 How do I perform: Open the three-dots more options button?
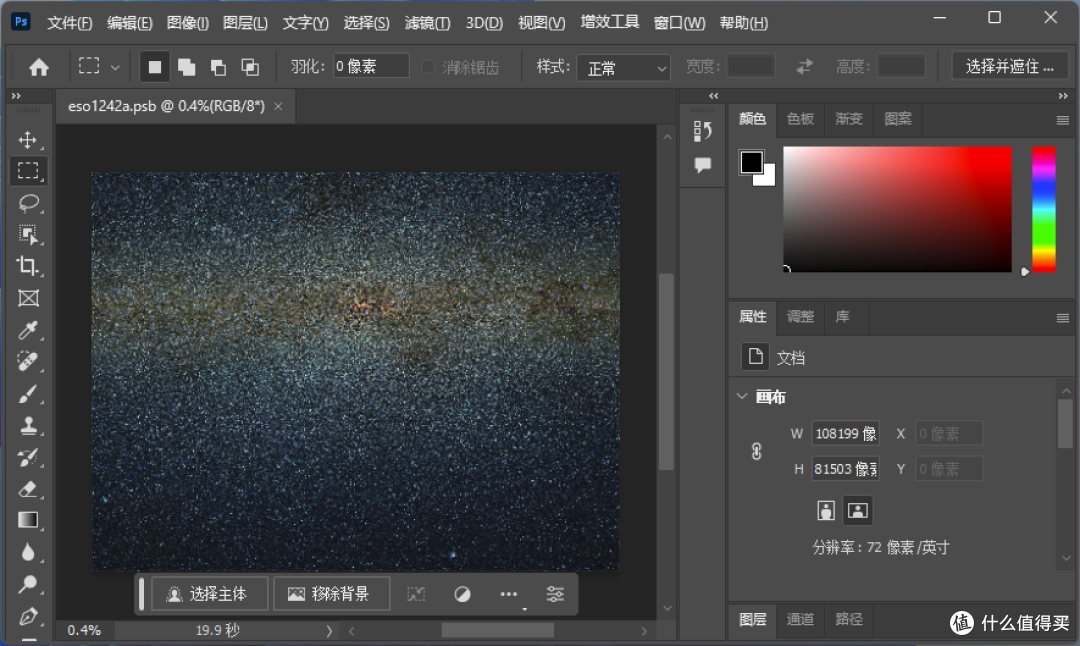(x=508, y=594)
